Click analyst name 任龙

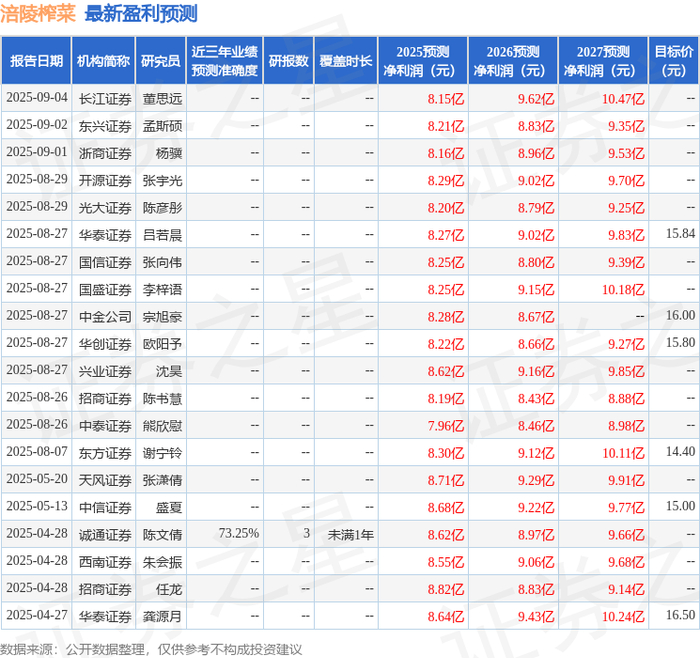pyautogui.click(x=169, y=589)
